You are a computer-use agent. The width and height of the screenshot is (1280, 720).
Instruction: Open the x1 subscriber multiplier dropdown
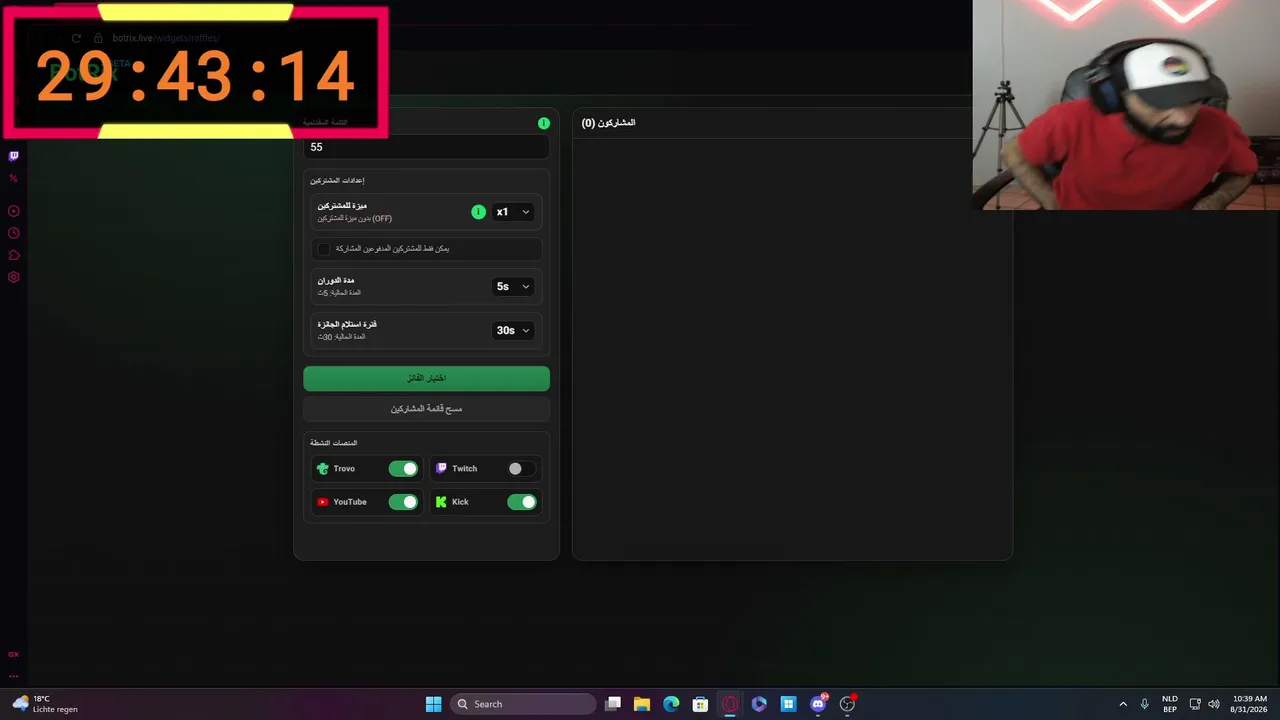pyautogui.click(x=512, y=212)
